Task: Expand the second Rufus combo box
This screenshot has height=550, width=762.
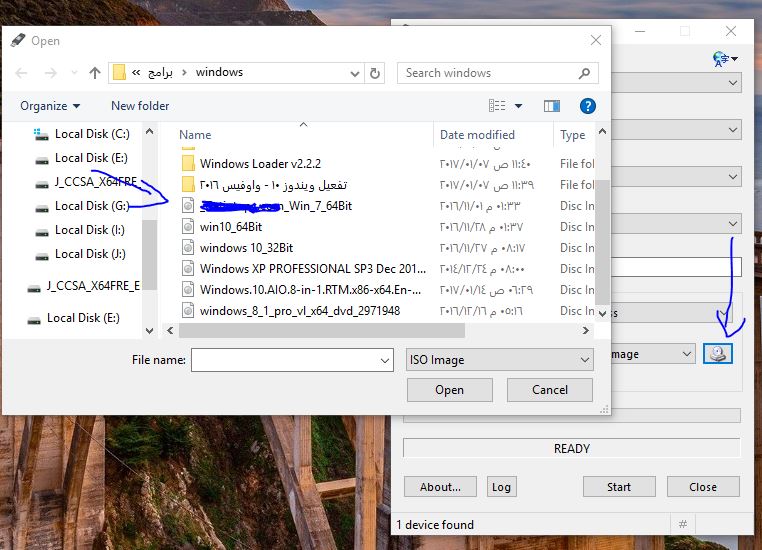Action: 733,130
